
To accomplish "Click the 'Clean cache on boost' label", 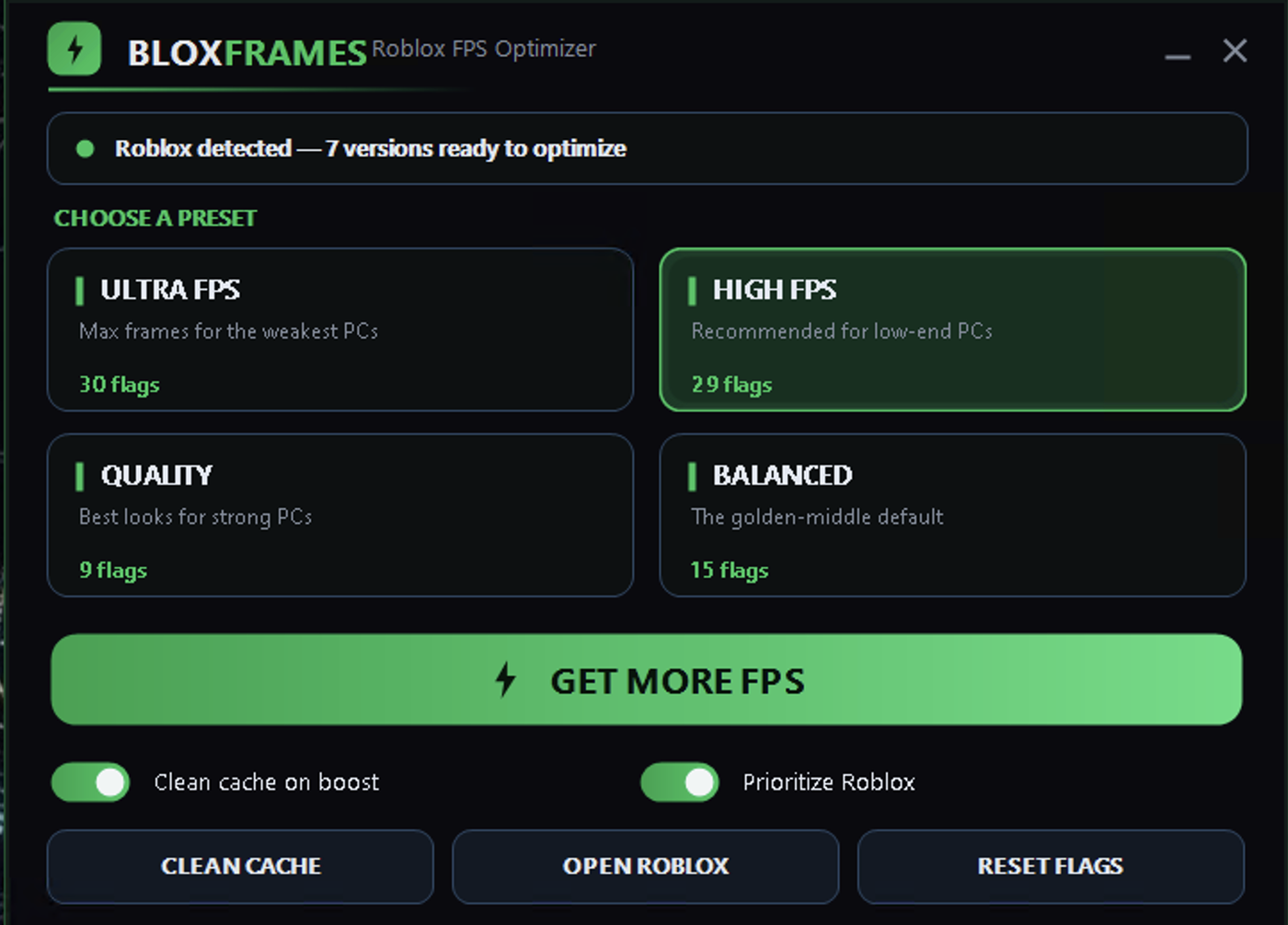I will (x=267, y=782).
